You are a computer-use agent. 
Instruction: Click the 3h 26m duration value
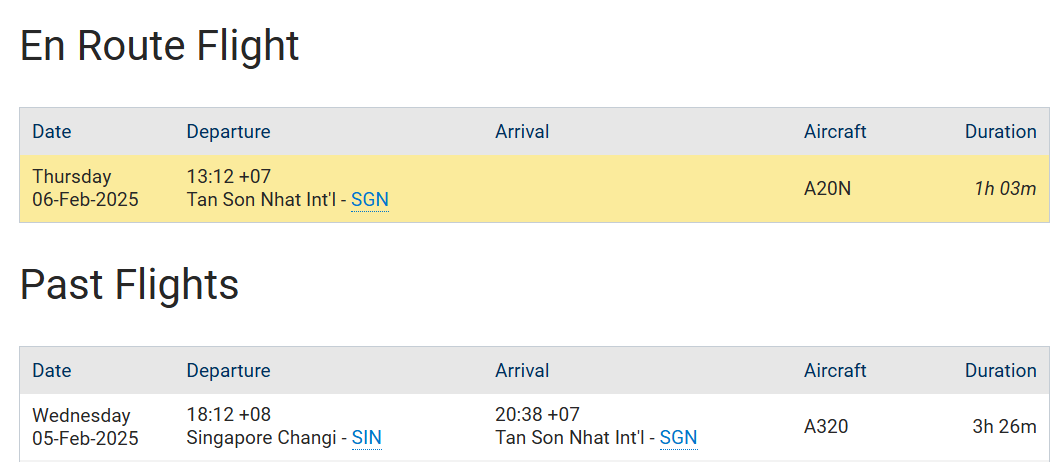(1004, 426)
